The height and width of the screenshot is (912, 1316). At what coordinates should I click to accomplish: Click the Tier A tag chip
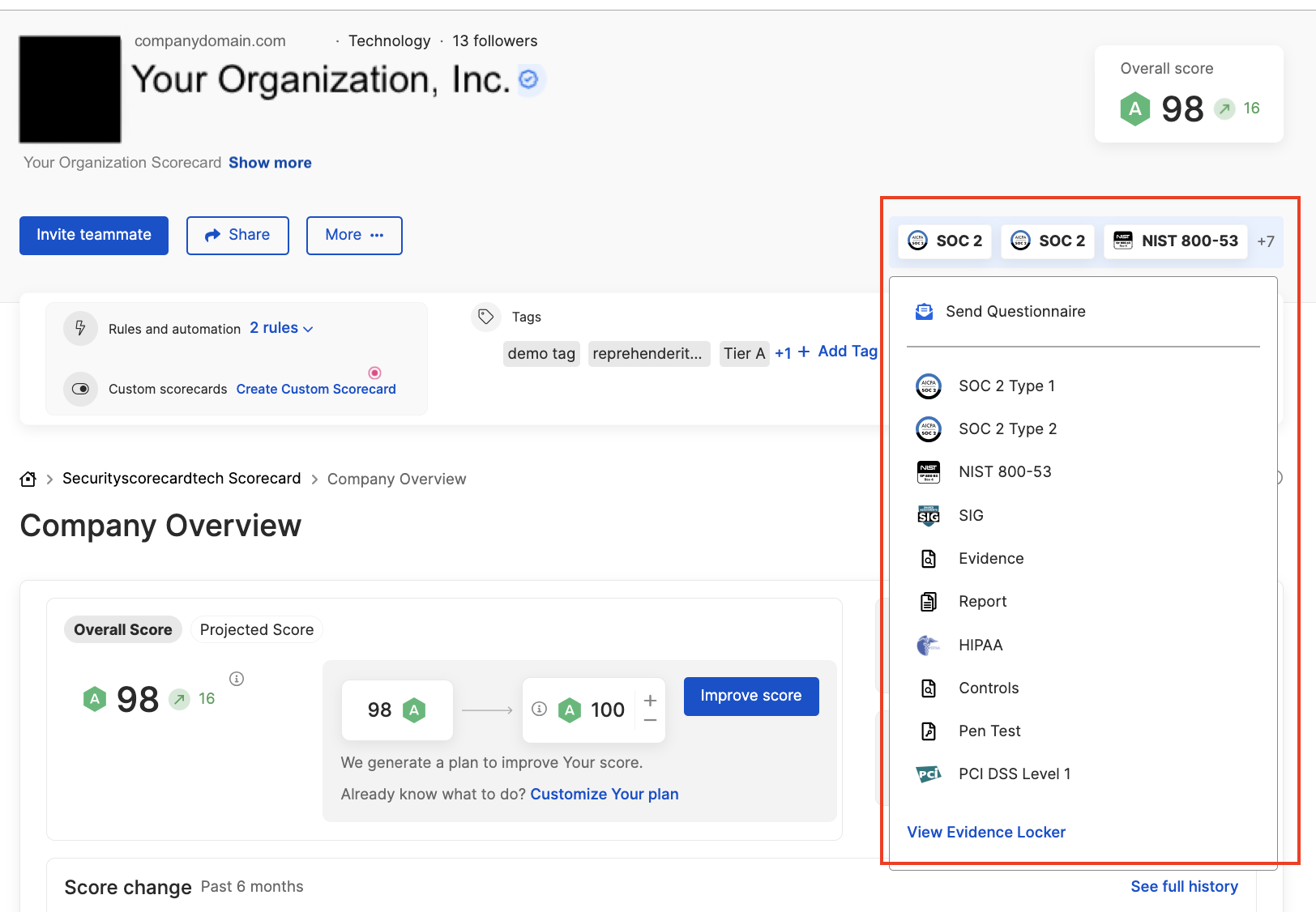[744, 354]
